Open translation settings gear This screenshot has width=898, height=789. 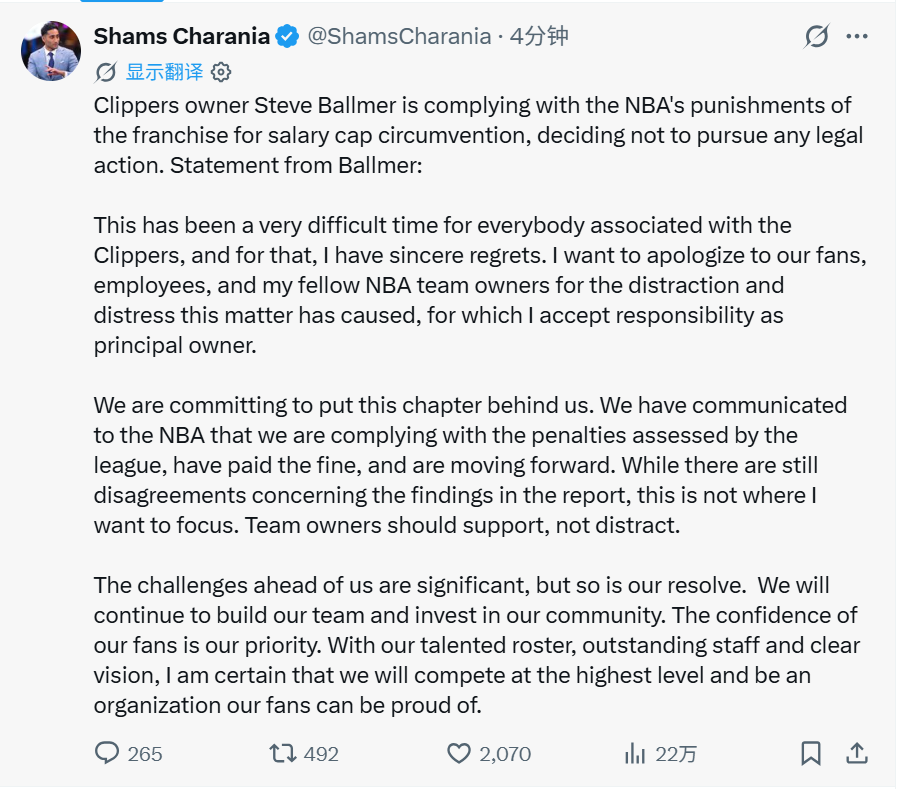coord(221,72)
